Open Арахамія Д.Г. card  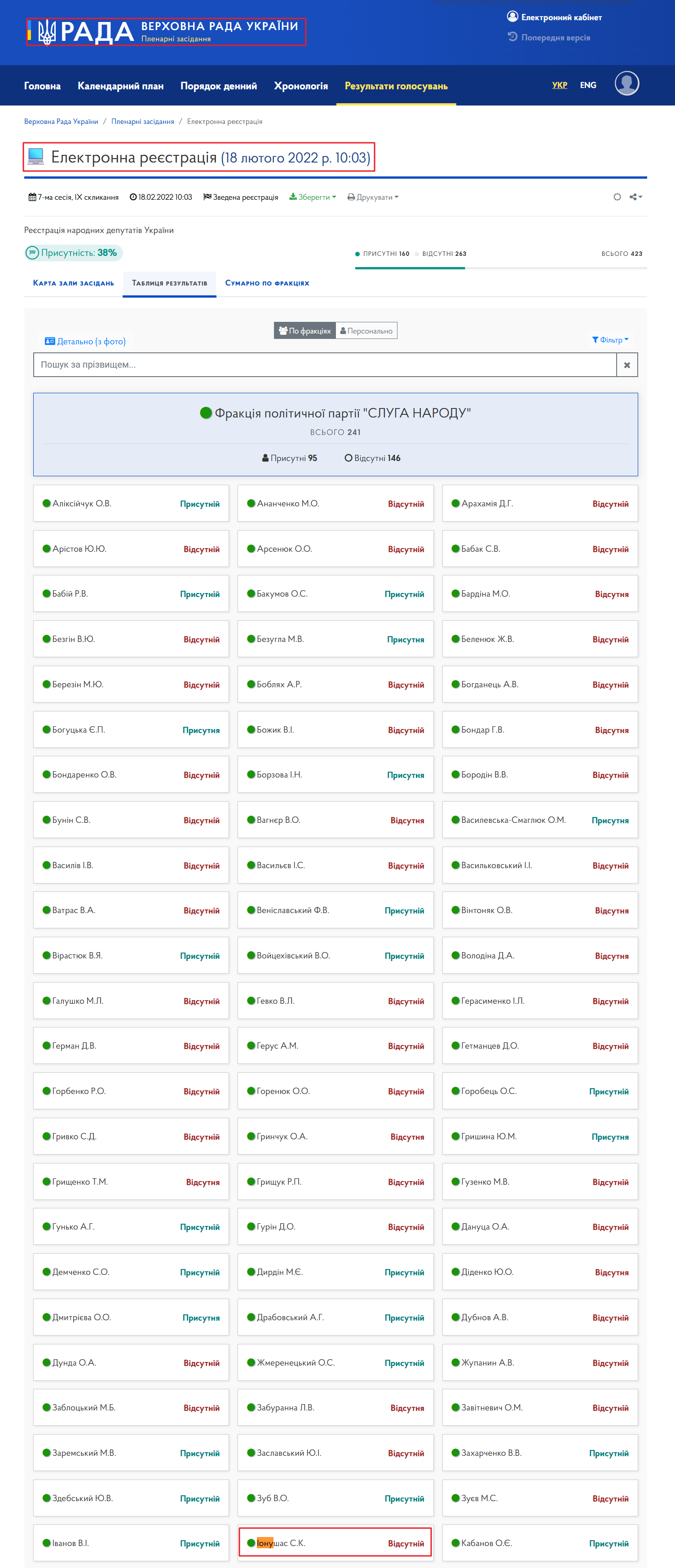[x=540, y=503]
